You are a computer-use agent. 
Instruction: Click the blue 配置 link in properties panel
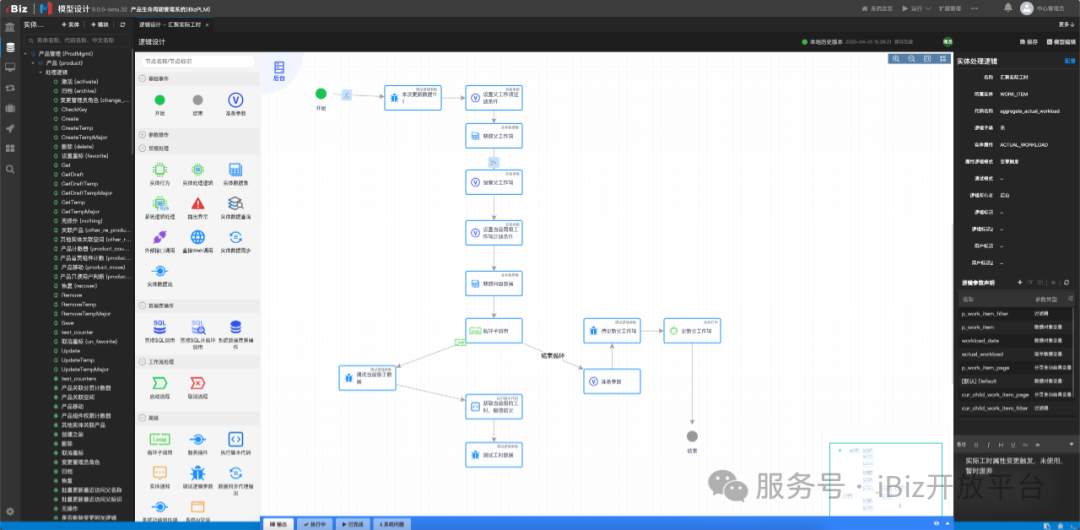point(1070,61)
